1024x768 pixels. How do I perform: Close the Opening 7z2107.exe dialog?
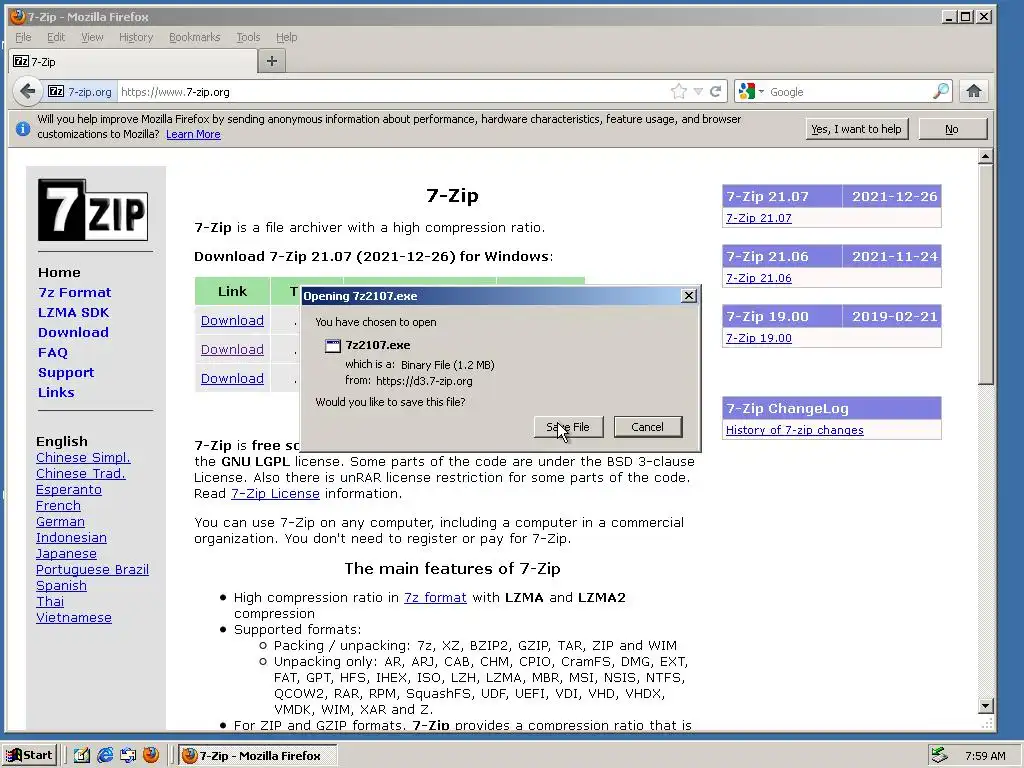click(x=688, y=296)
